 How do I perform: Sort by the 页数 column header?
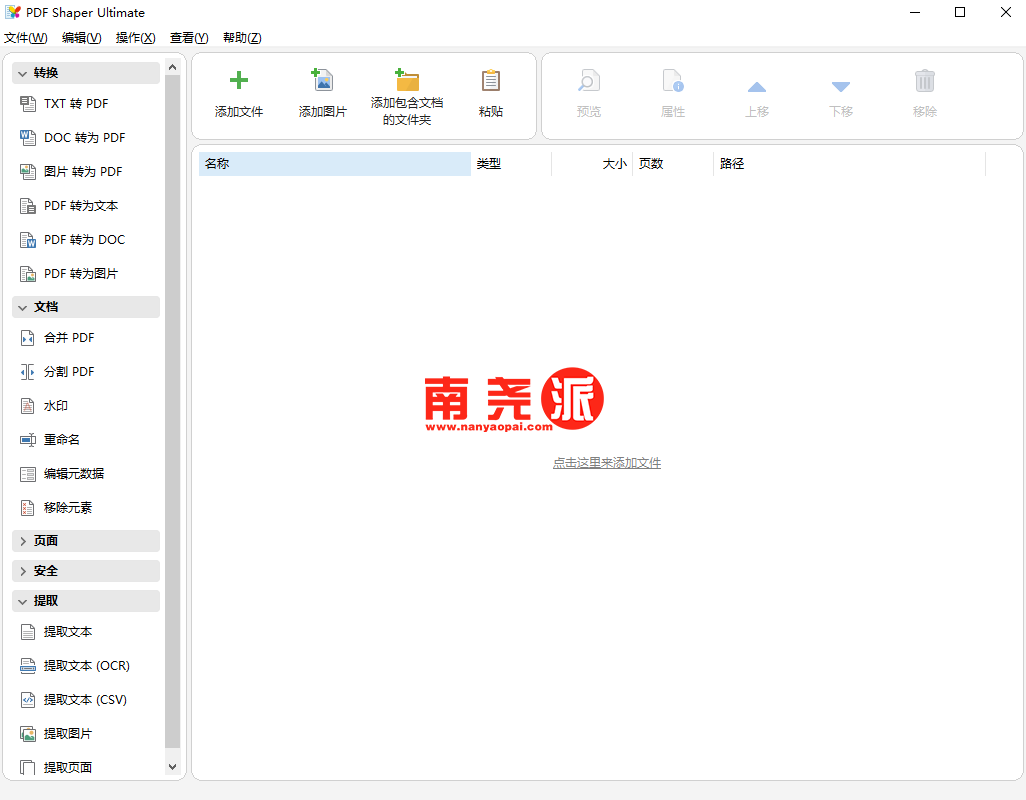pyautogui.click(x=673, y=164)
